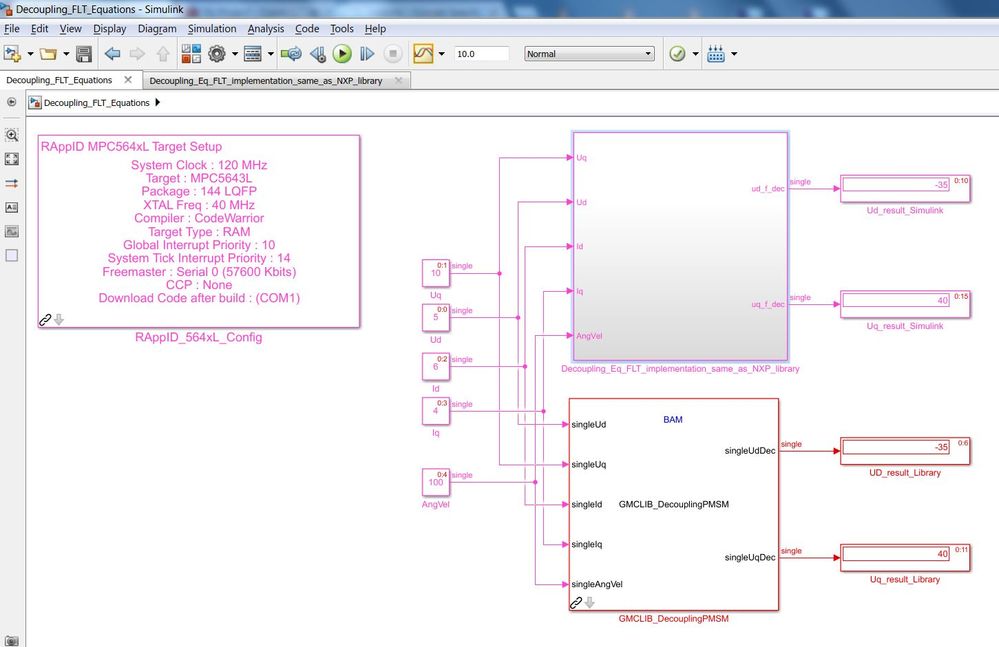Click the back navigation arrow
999x647 pixels.
pos(112,54)
